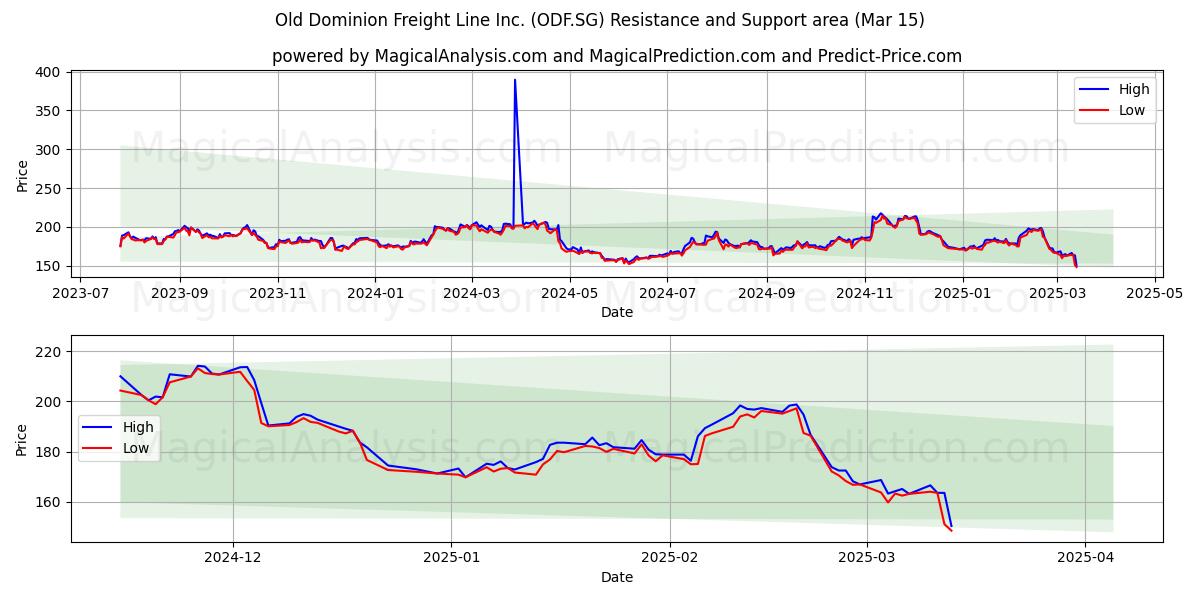Click the '160' bottom y-axis label
The image size is (1200, 600).
coord(50,502)
